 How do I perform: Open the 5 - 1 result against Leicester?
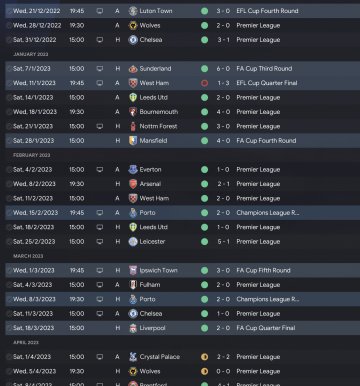coord(223,242)
